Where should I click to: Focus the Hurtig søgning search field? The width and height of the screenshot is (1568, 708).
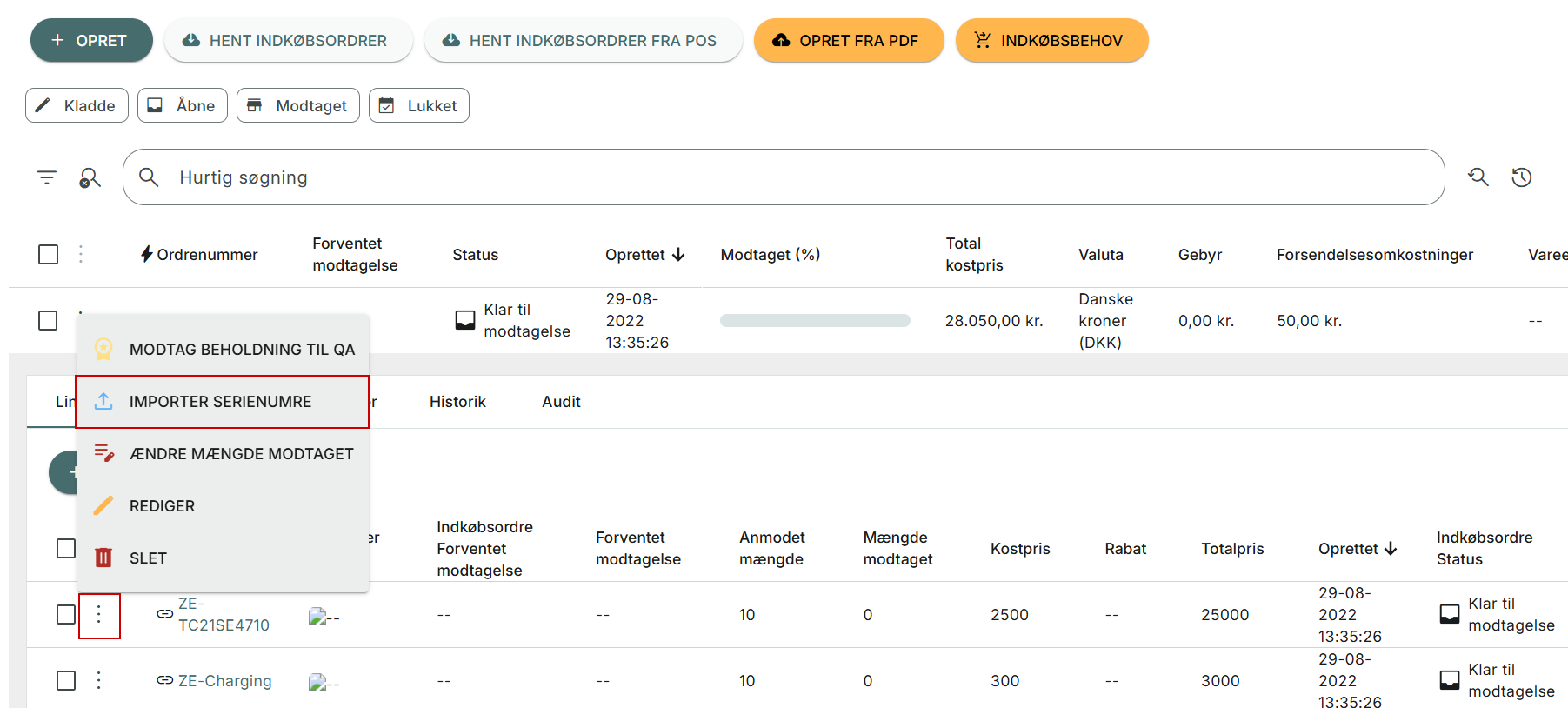(783, 177)
